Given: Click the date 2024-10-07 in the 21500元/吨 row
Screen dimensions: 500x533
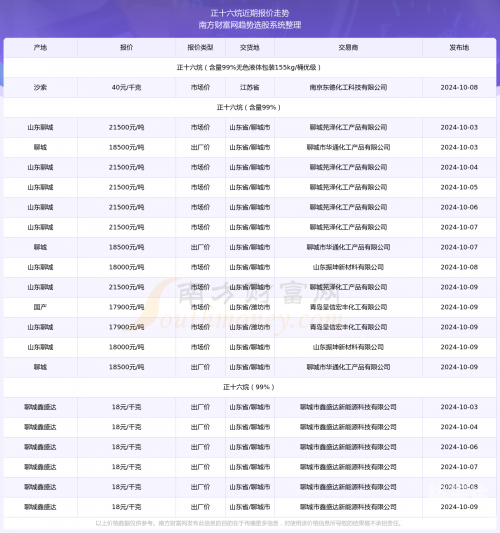Looking at the screenshot, I should point(459,227).
